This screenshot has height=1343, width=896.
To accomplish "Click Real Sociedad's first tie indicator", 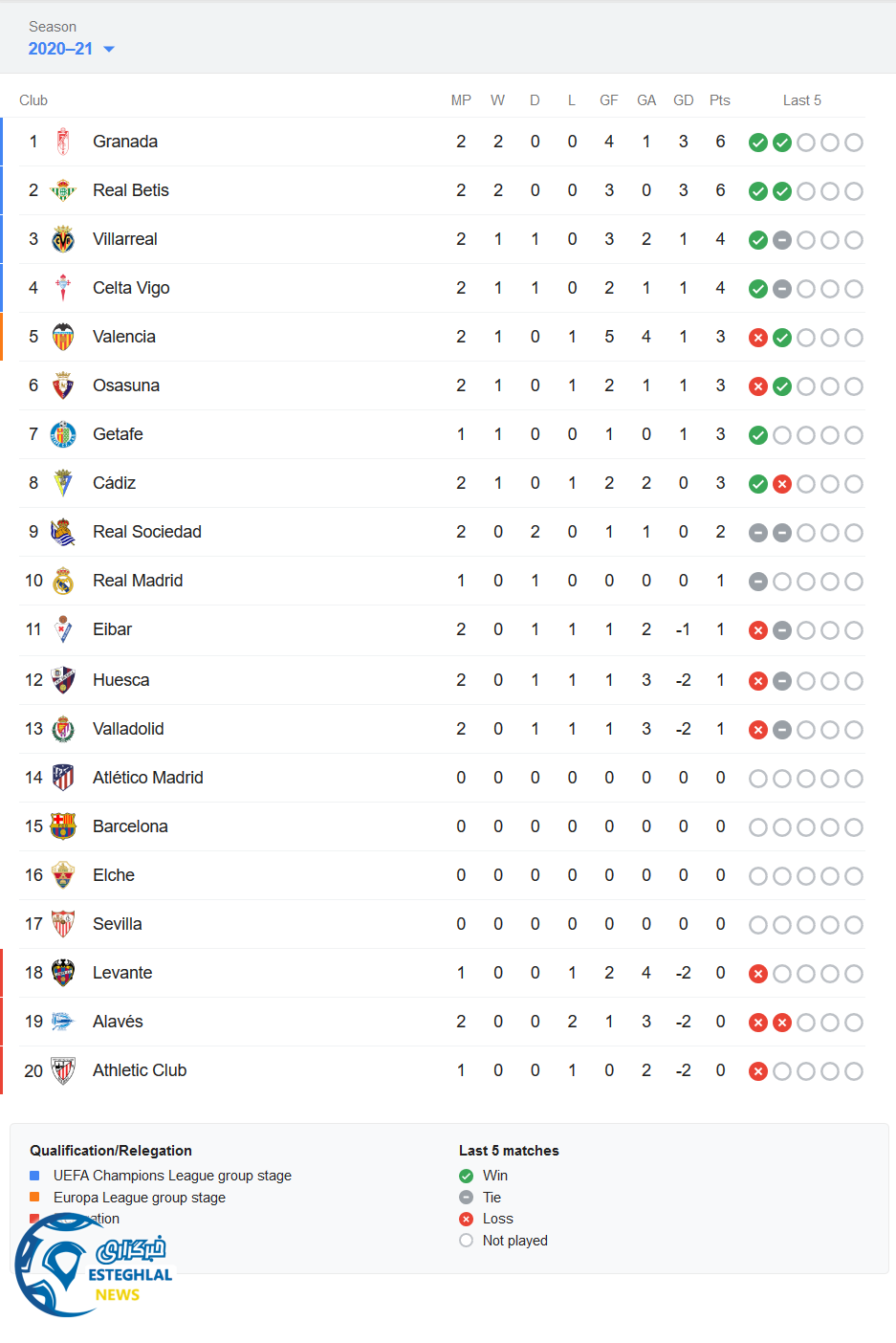I will point(758,533).
